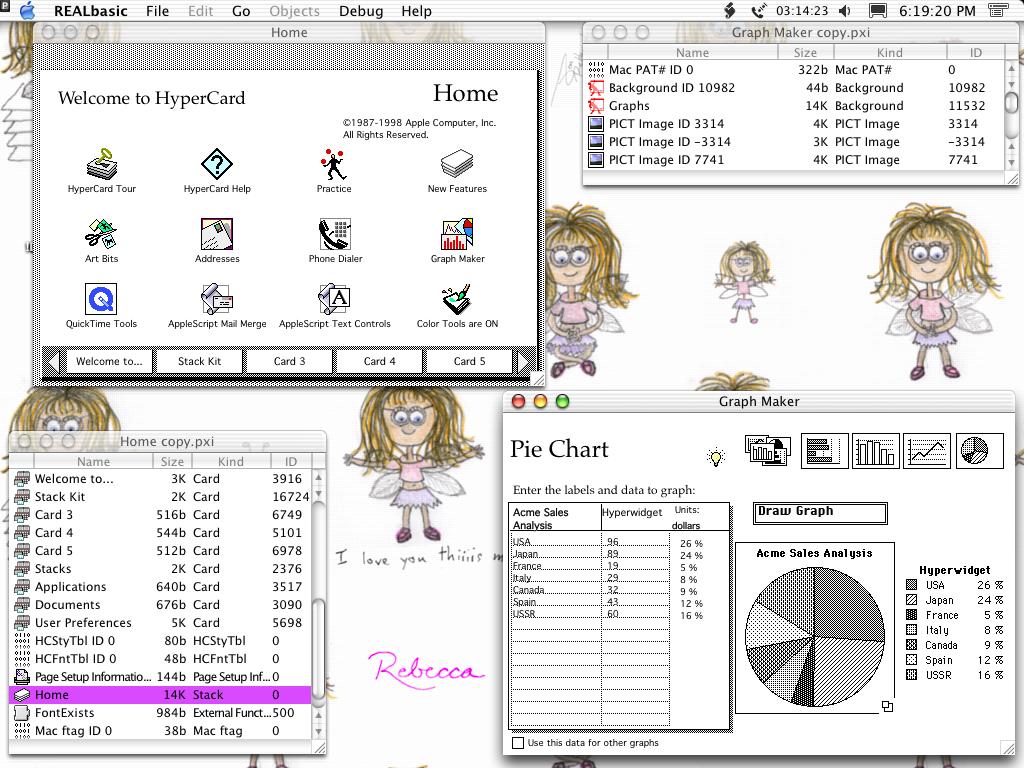Viewport: 1024px width, 768px height.
Task: Click the Apple menu logo
Action: (27, 10)
